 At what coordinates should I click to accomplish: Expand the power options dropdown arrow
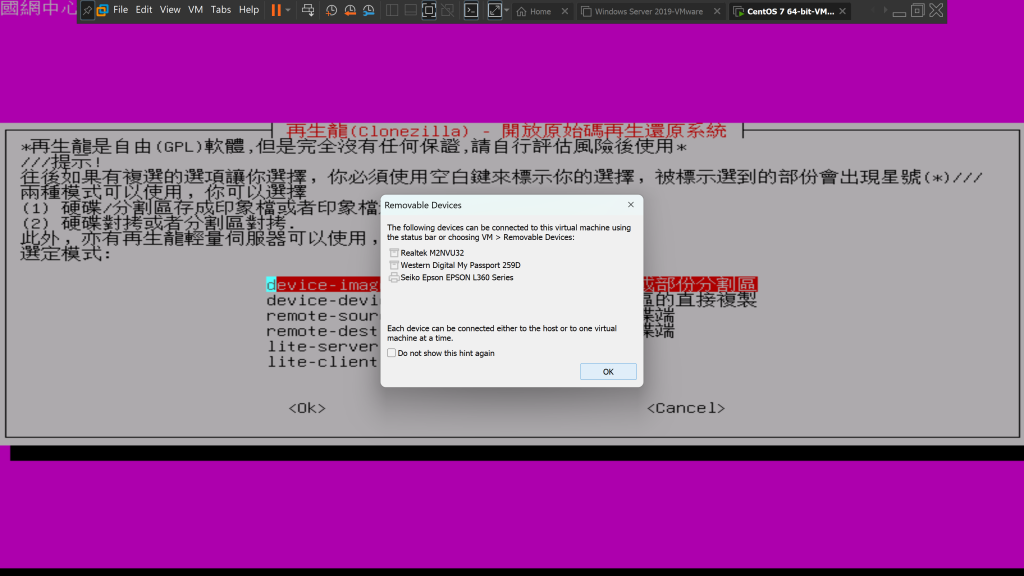(x=288, y=10)
